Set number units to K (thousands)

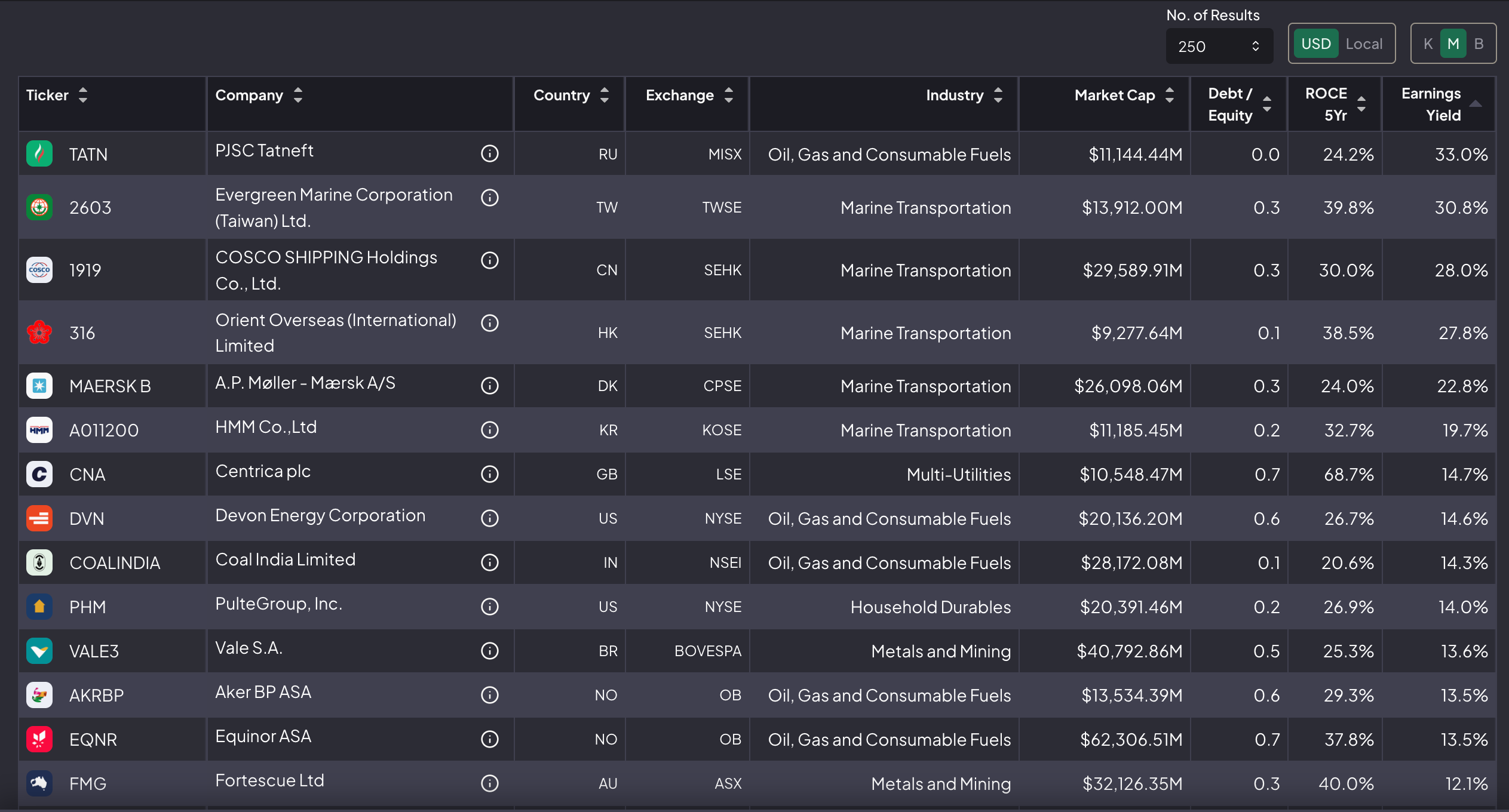(x=1428, y=44)
